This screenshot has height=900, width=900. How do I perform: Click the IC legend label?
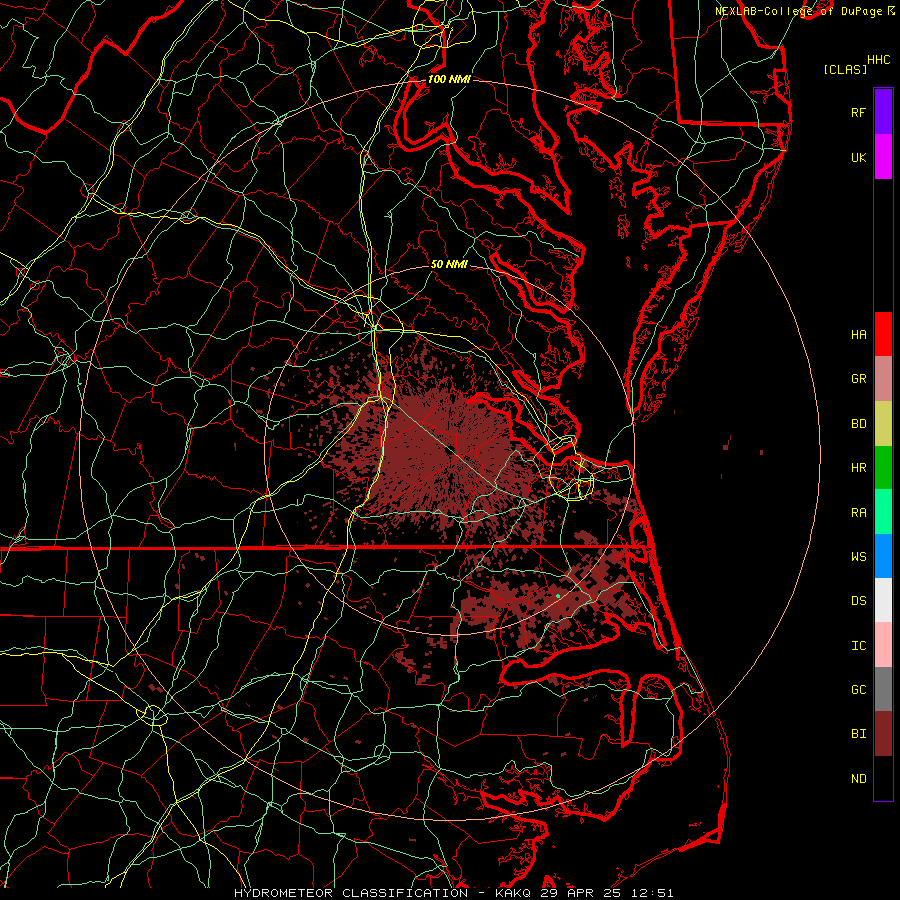(858, 645)
